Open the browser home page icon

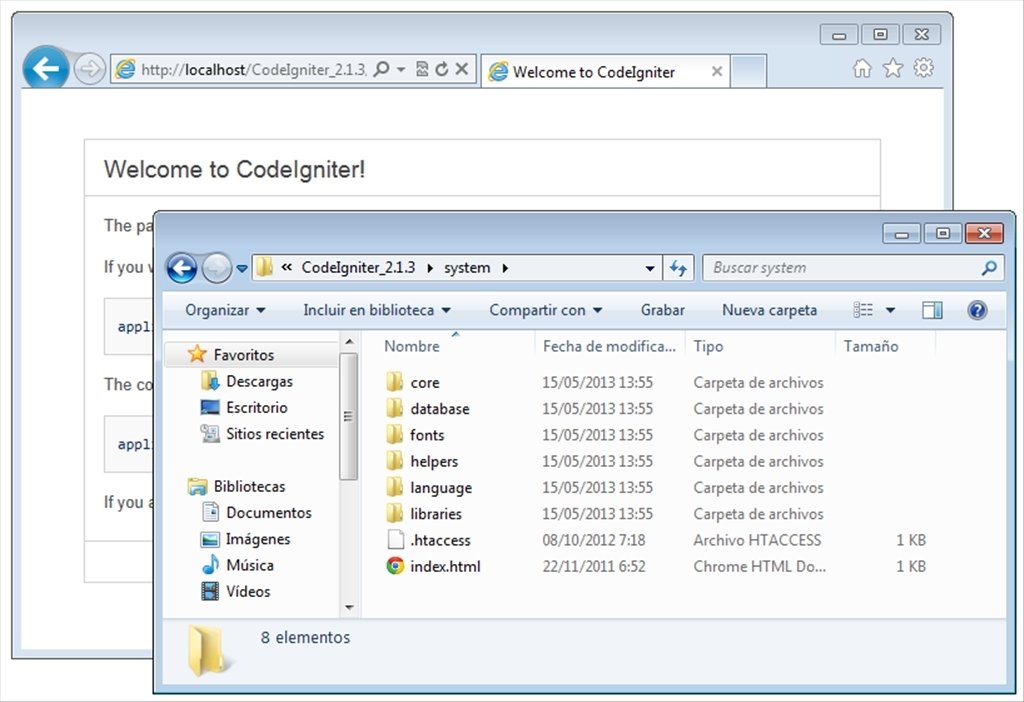(x=860, y=67)
